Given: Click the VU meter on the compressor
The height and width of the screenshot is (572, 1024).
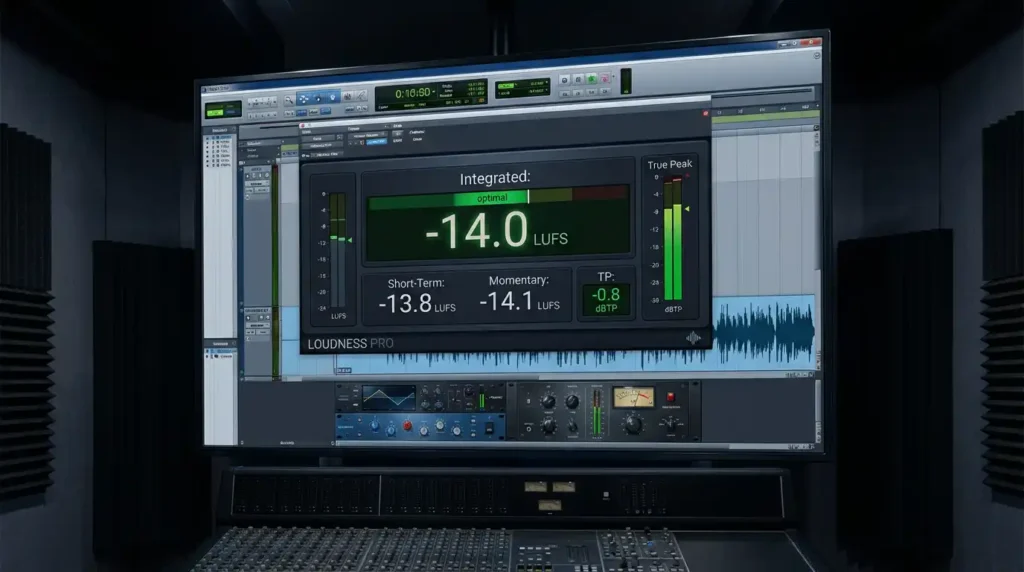Looking at the screenshot, I should [x=633, y=398].
